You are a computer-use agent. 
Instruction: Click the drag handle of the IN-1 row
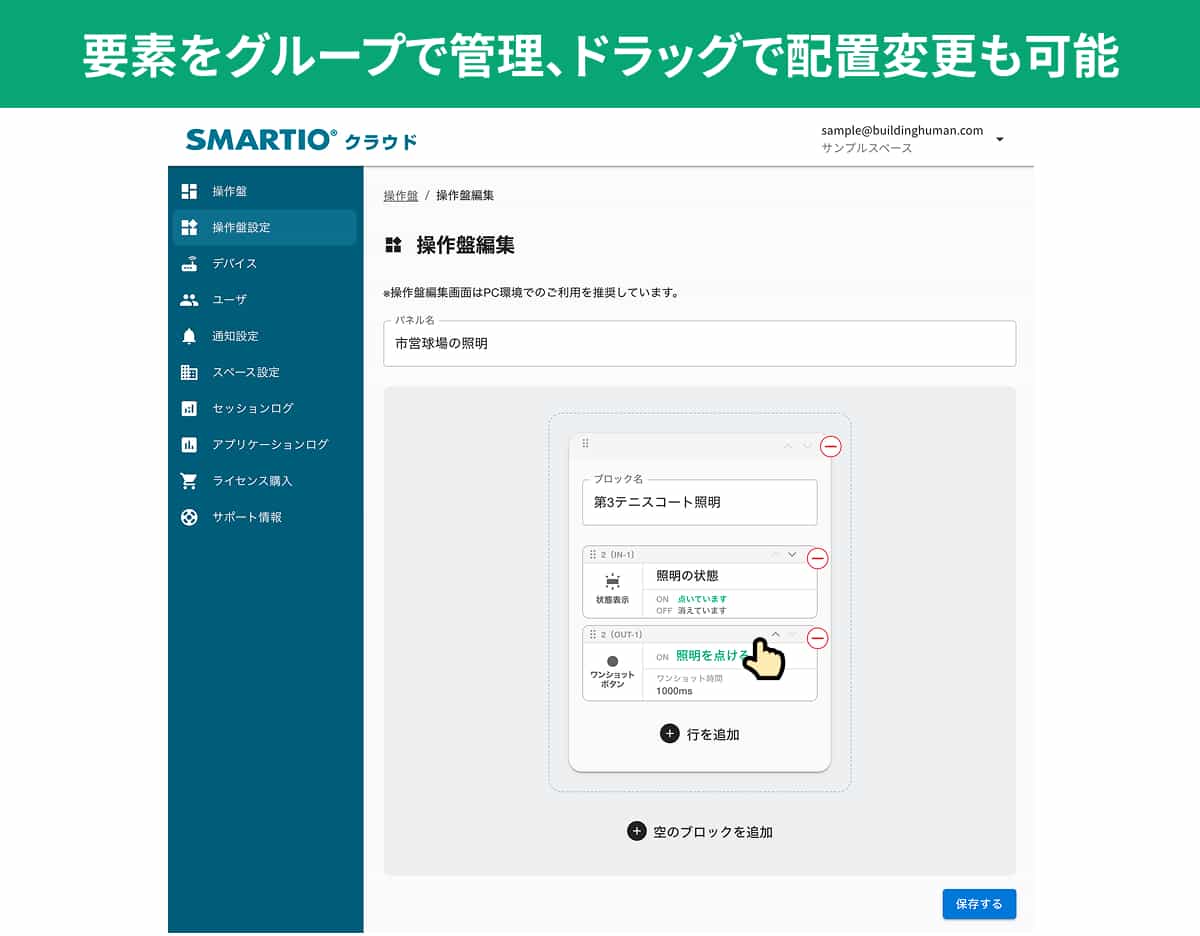coord(592,554)
